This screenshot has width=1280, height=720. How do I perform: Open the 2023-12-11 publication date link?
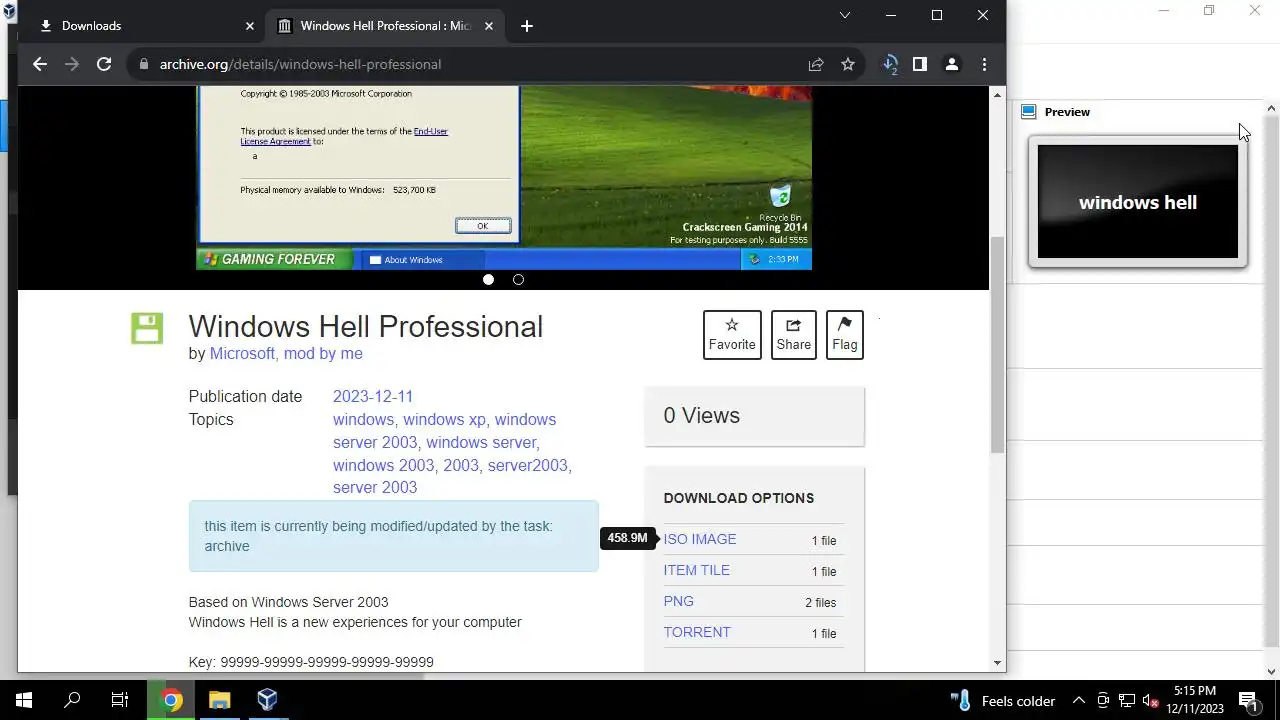373,396
